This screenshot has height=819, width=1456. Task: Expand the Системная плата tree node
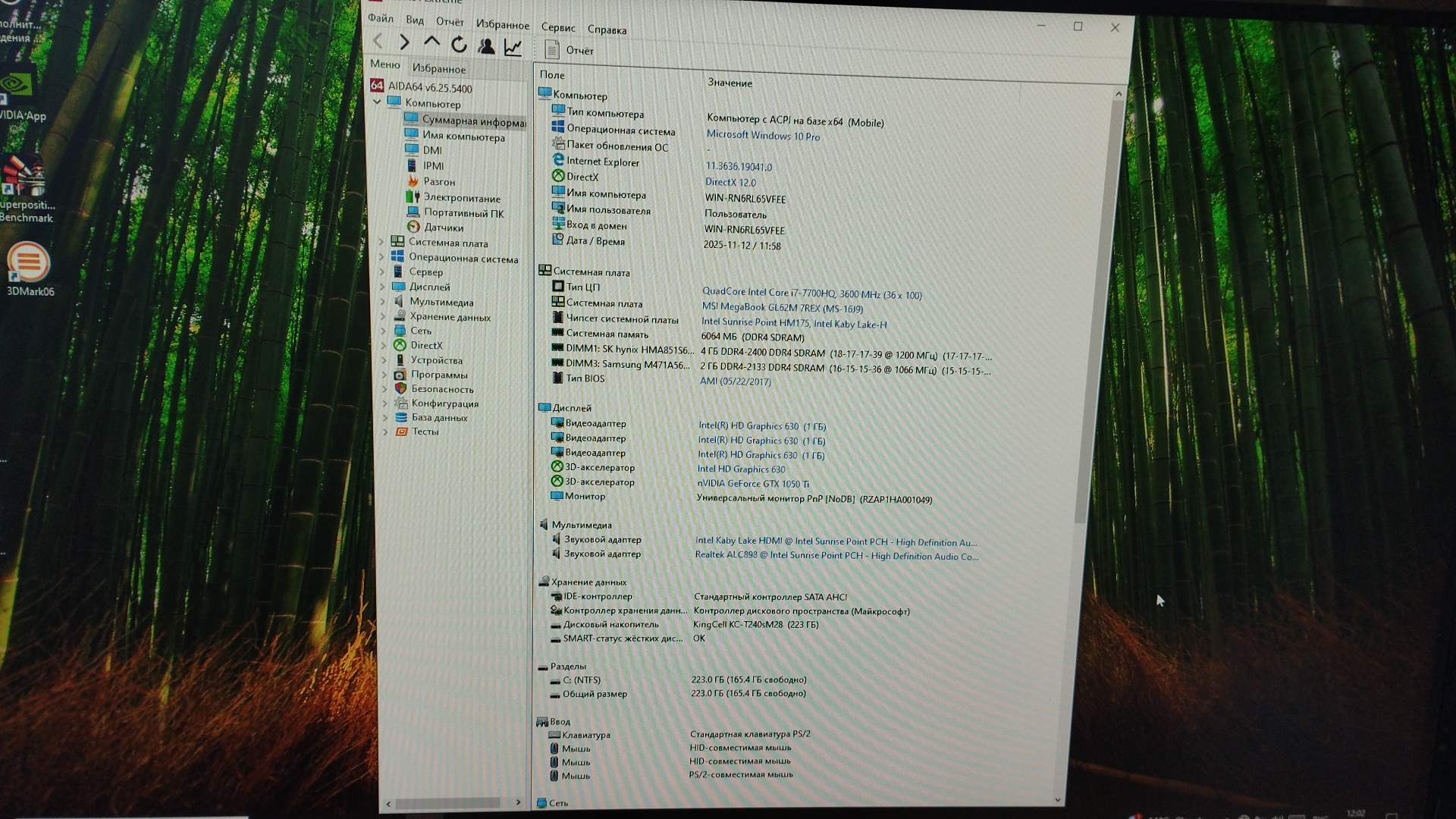pos(381,242)
